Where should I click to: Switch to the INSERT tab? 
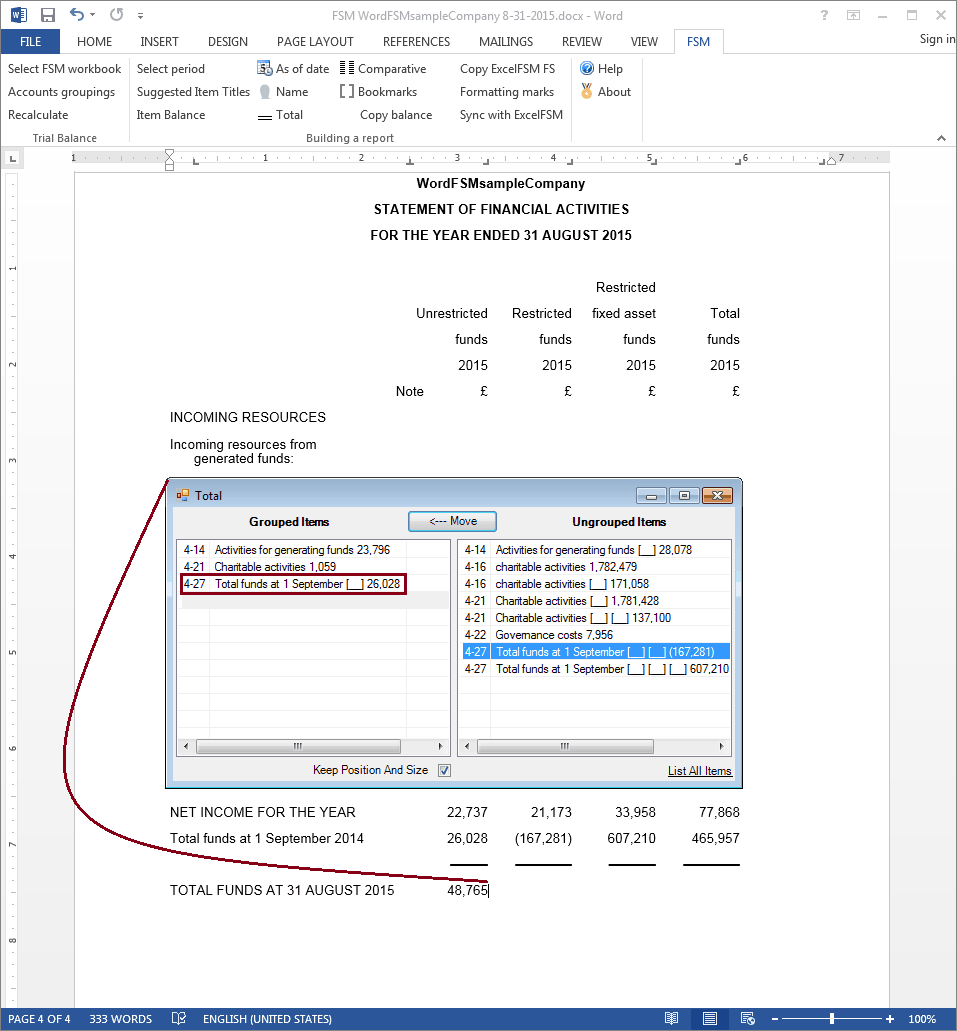pyautogui.click(x=159, y=41)
